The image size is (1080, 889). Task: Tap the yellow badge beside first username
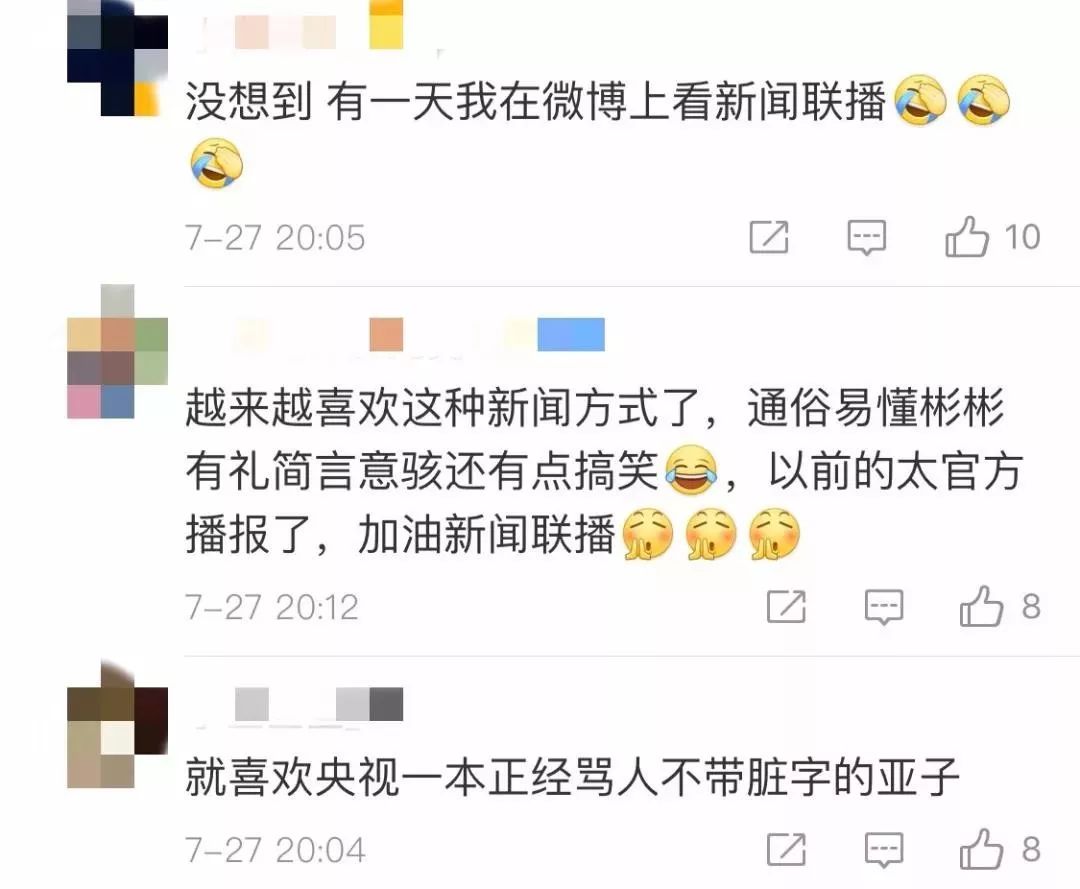(386, 25)
